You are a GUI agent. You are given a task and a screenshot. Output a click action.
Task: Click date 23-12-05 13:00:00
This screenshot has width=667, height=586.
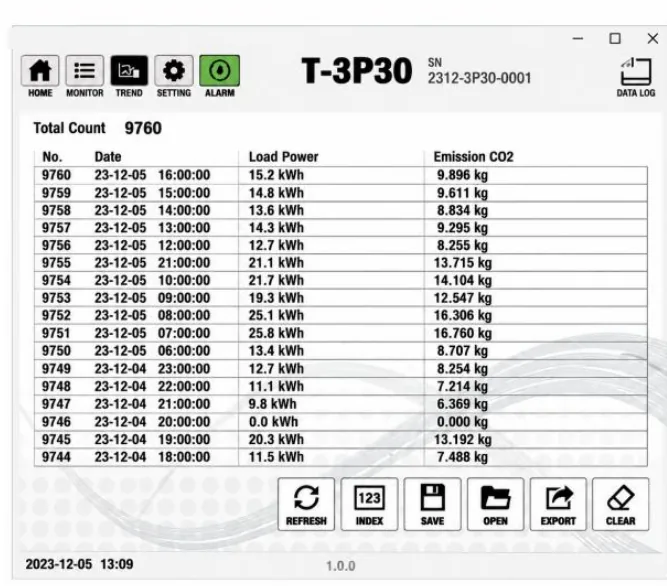click(x=152, y=228)
